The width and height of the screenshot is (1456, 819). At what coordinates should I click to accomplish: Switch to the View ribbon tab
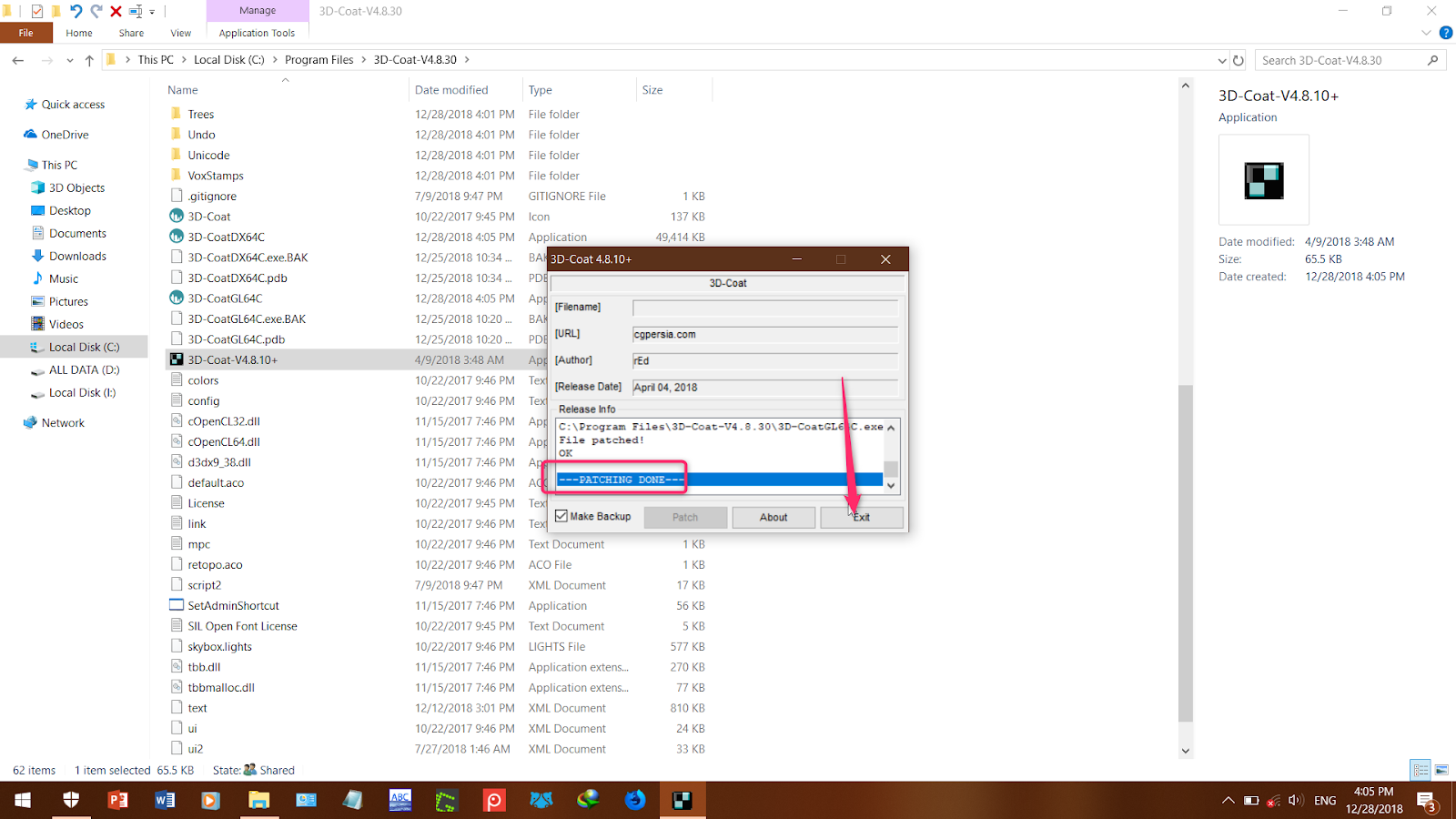point(181,33)
